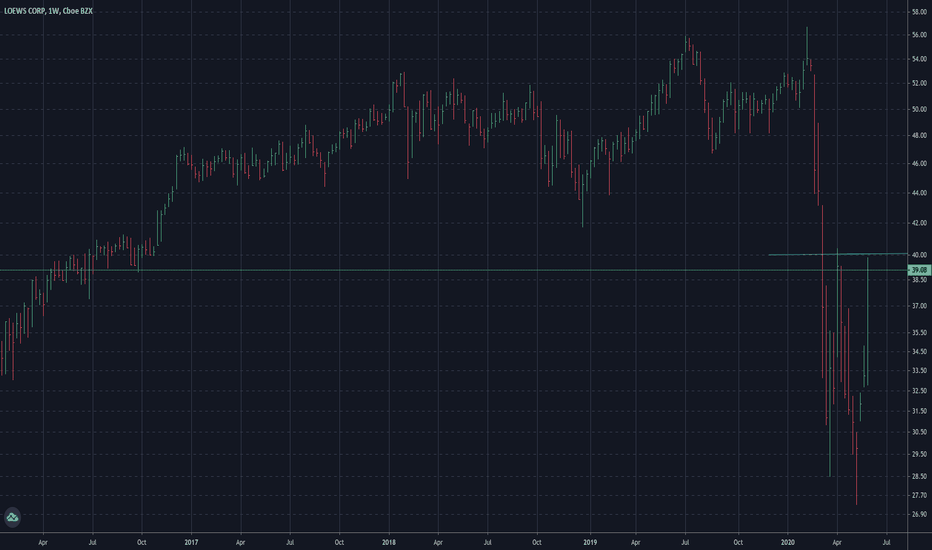Click the LOEWS CORP, 1W, Cboe BZX title
The width and height of the screenshot is (932, 550).
(48, 11)
